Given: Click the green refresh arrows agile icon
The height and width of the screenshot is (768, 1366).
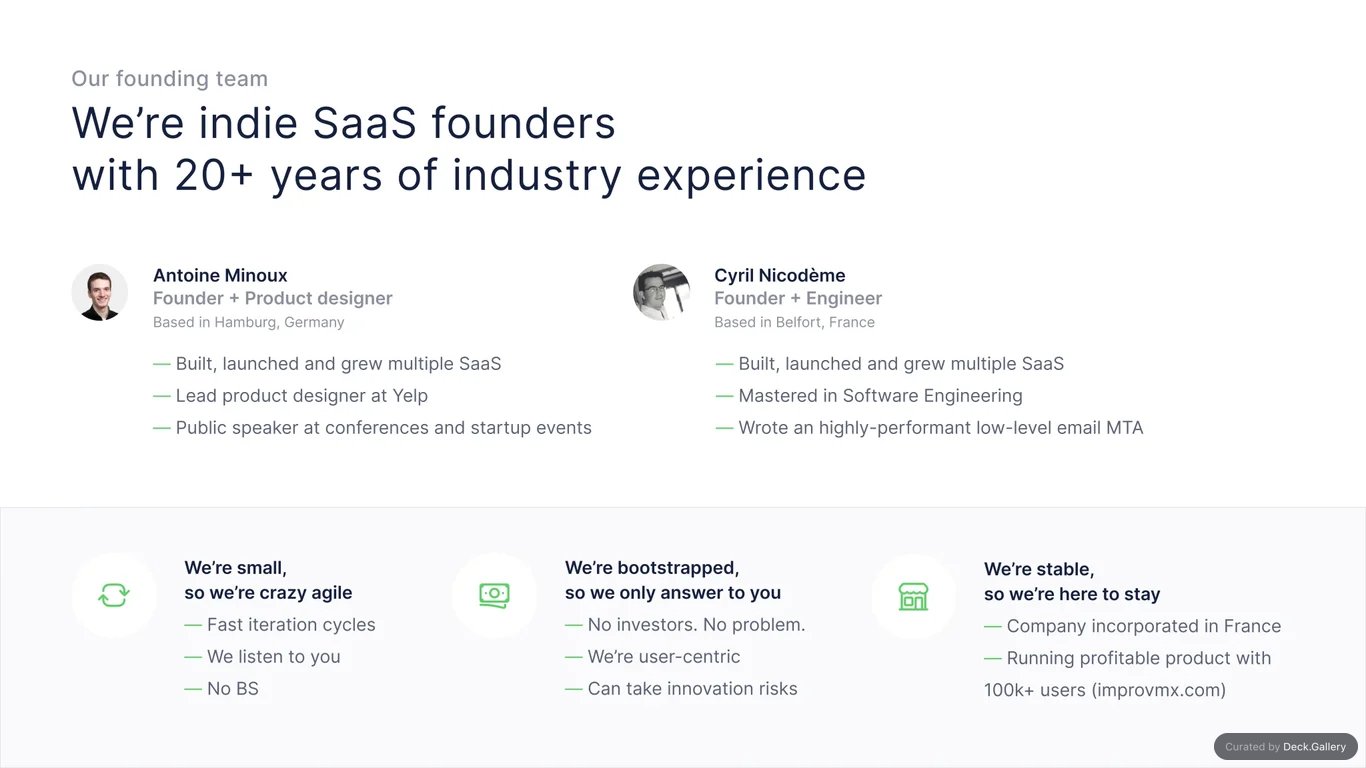Looking at the screenshot, I should [x=114, y=595].
